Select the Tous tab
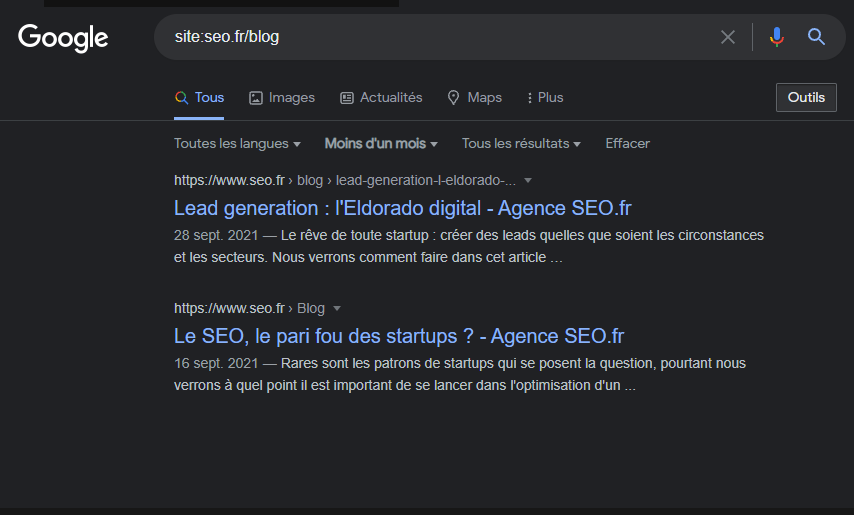The height and width of the screenshot is (515, 854). (199, 97)
